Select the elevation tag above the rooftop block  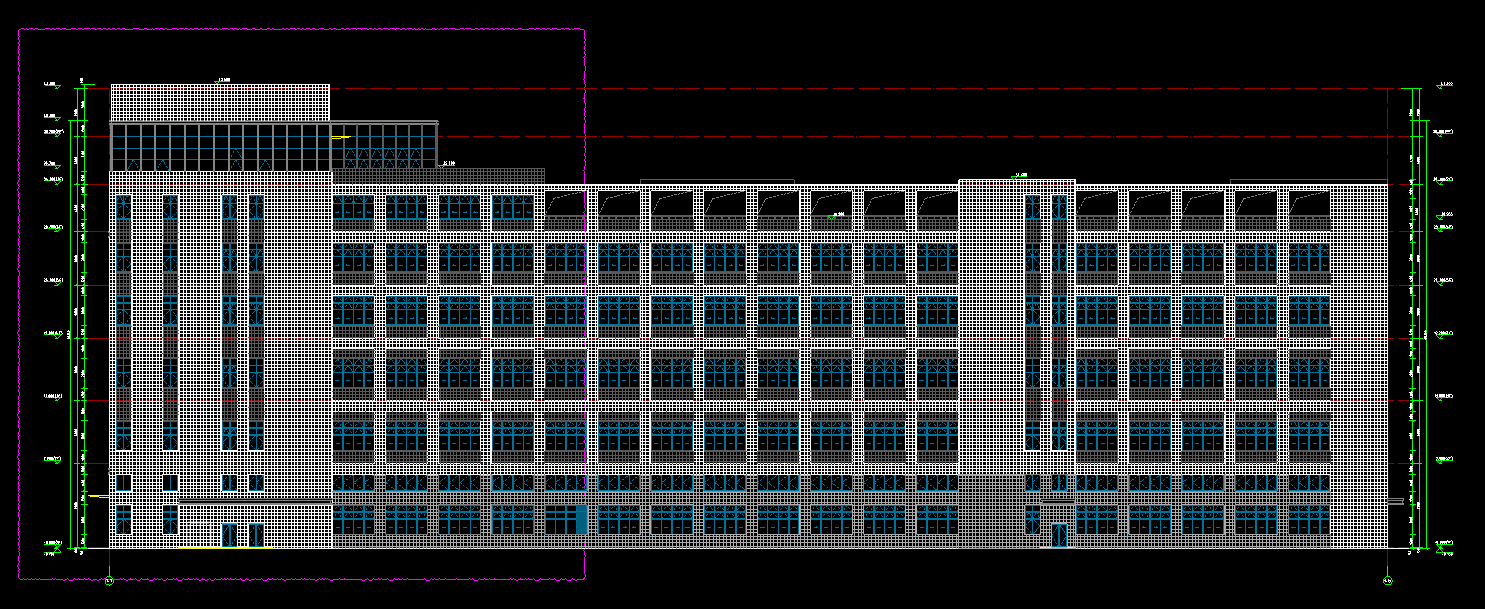(223, 80)
